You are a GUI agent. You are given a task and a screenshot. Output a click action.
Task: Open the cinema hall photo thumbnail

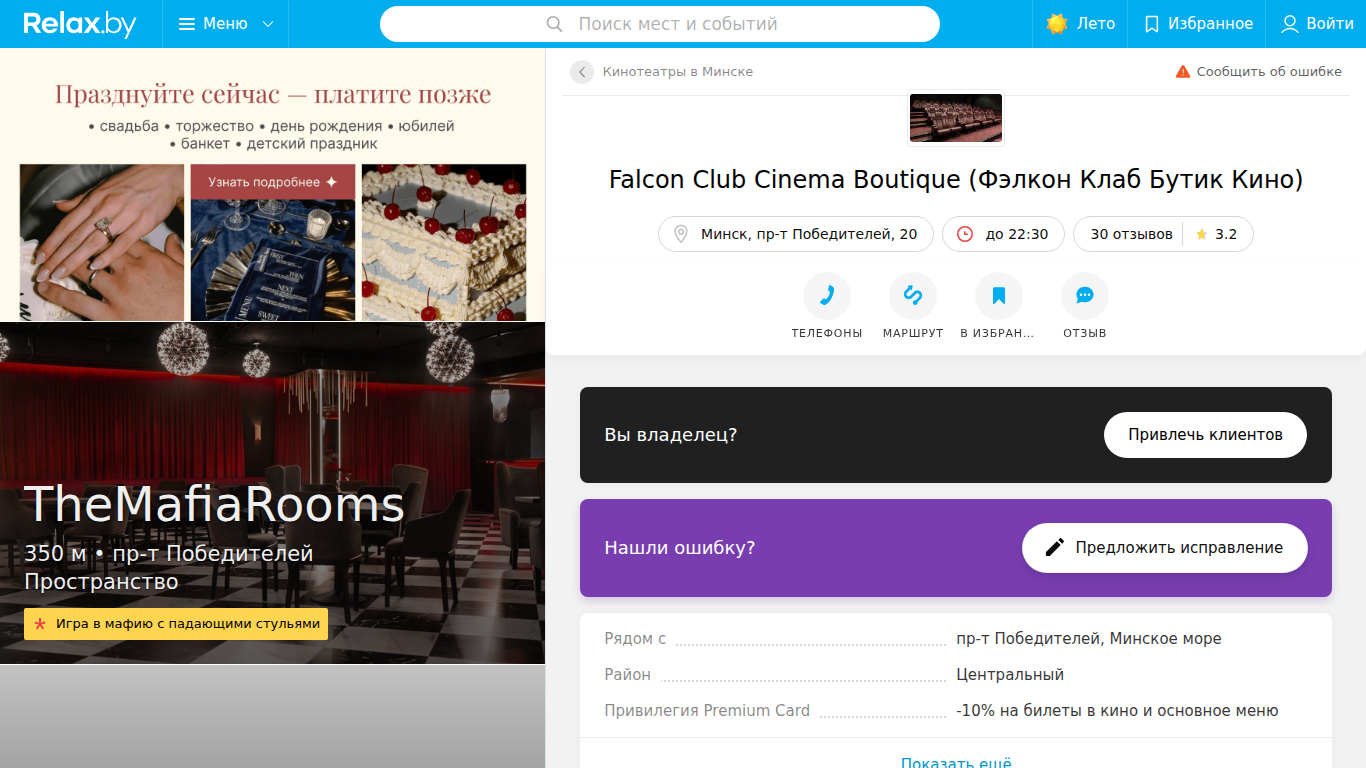click(955, 118)
